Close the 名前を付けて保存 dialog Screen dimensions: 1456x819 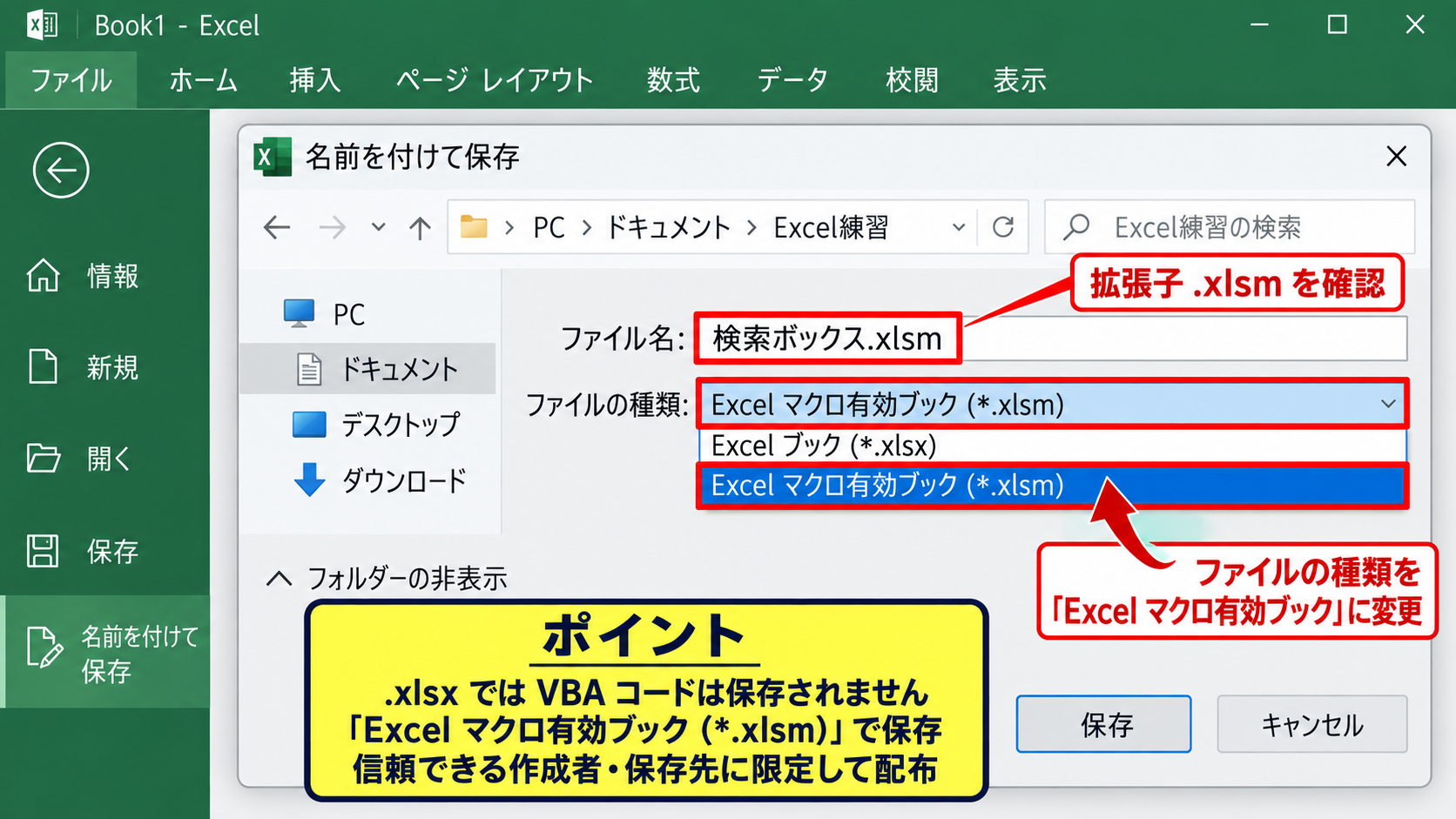(x=1397, y=157)
